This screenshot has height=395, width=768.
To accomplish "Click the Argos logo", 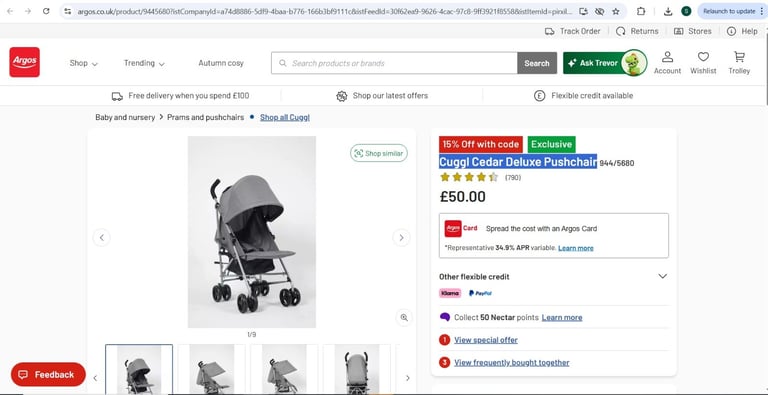I will pyautogui.click(x=24, y=62).
